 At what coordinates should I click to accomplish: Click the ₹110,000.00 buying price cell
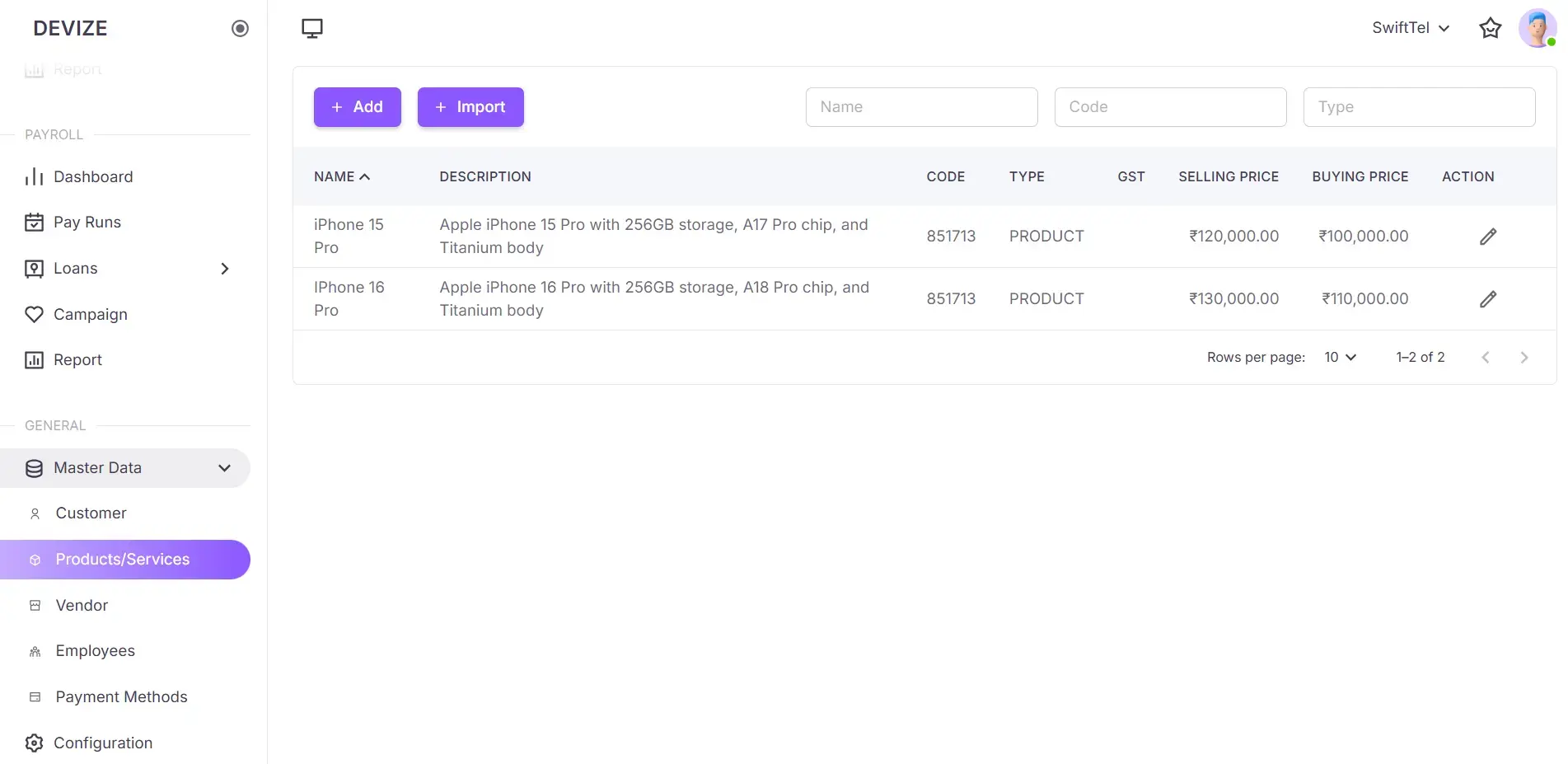pos(1364,299)
